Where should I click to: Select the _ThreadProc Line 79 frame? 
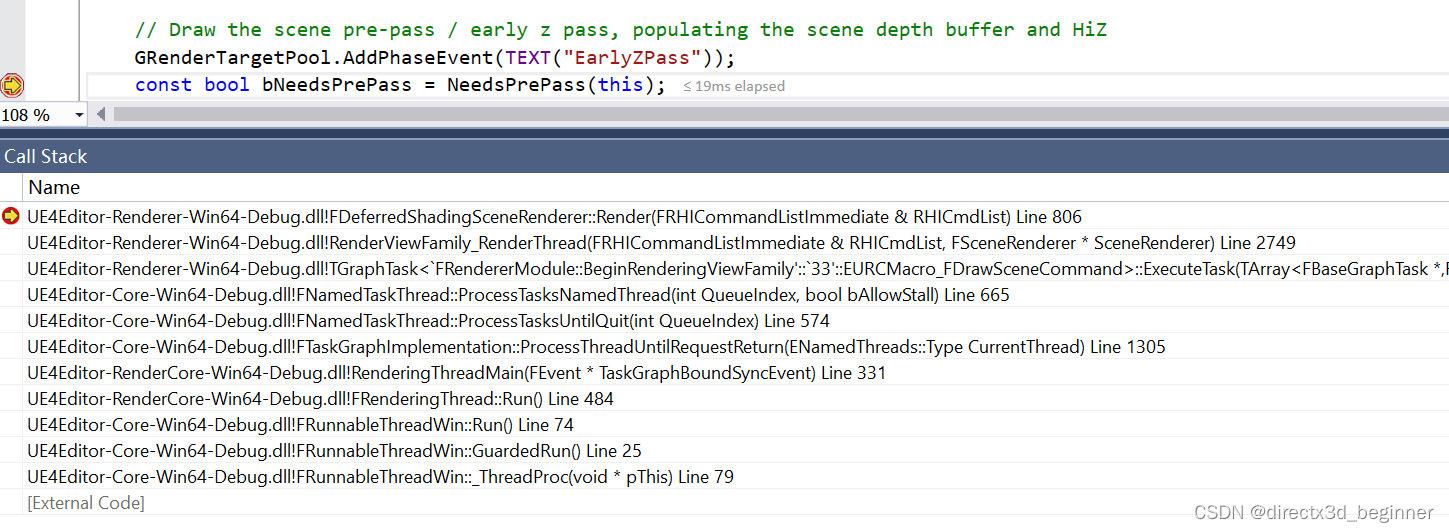[380, 477]
